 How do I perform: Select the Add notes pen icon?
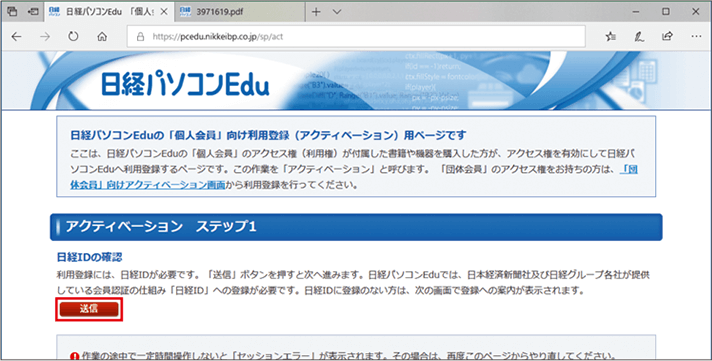(x=639, y=37)
